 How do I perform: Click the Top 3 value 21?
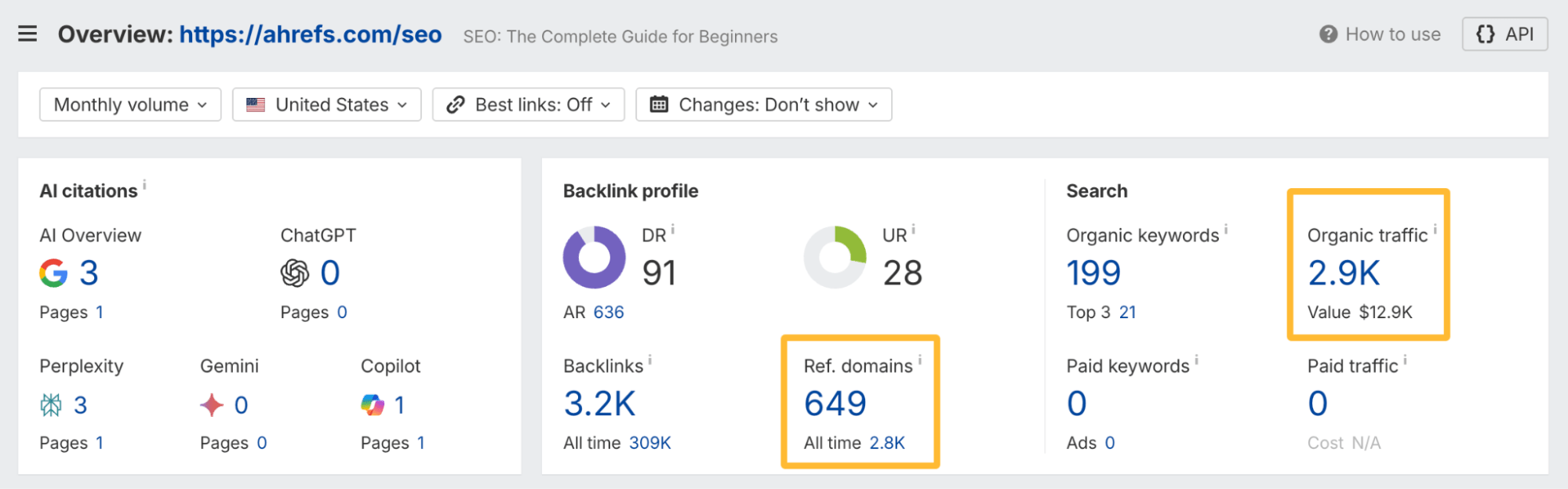coord(1127,312)
